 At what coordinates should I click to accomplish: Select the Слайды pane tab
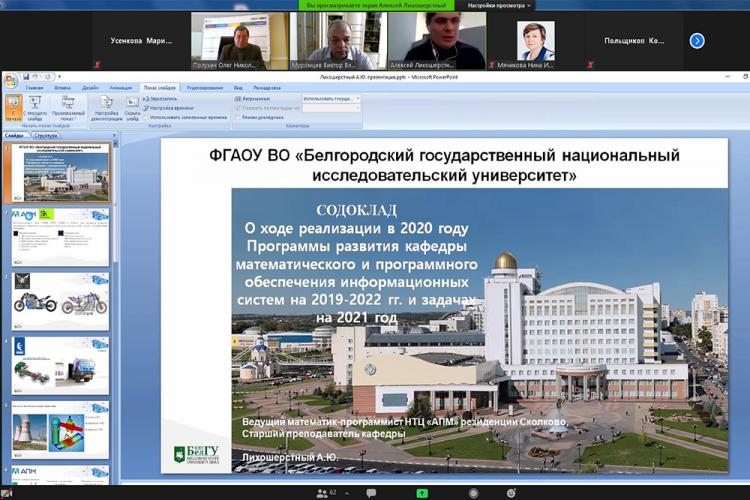click(14, 135)
